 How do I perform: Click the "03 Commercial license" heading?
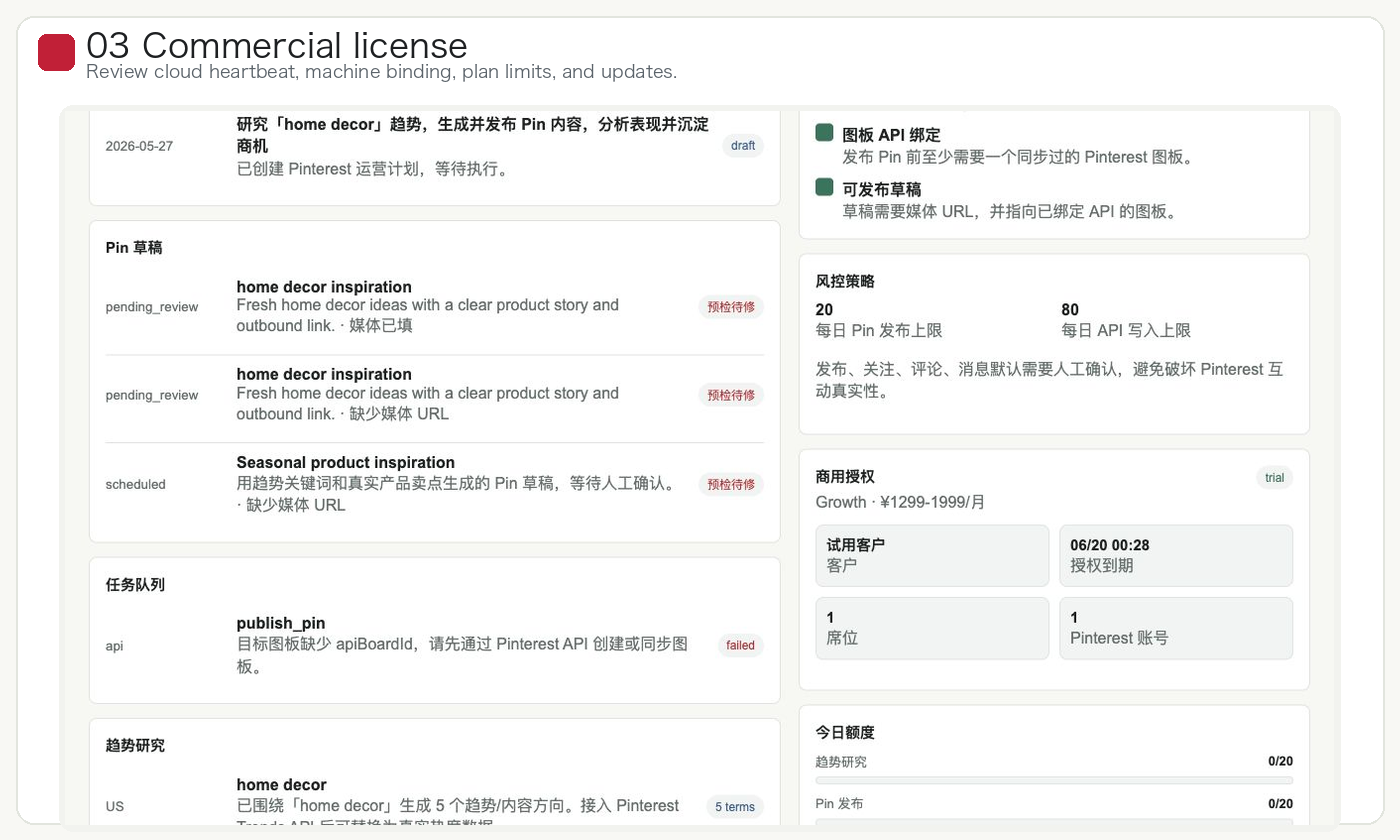tap(277, 45)
